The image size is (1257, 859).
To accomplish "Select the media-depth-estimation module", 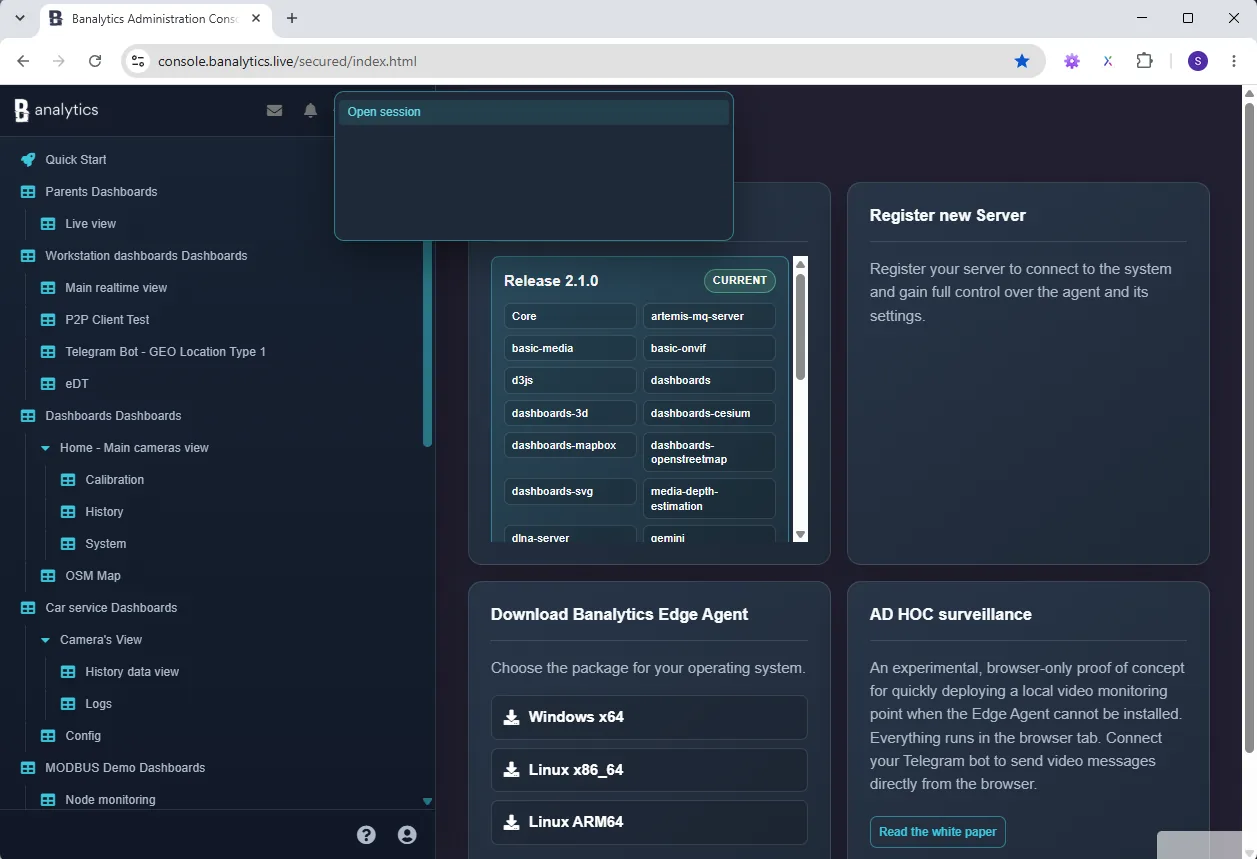I will tap(709, 498).
